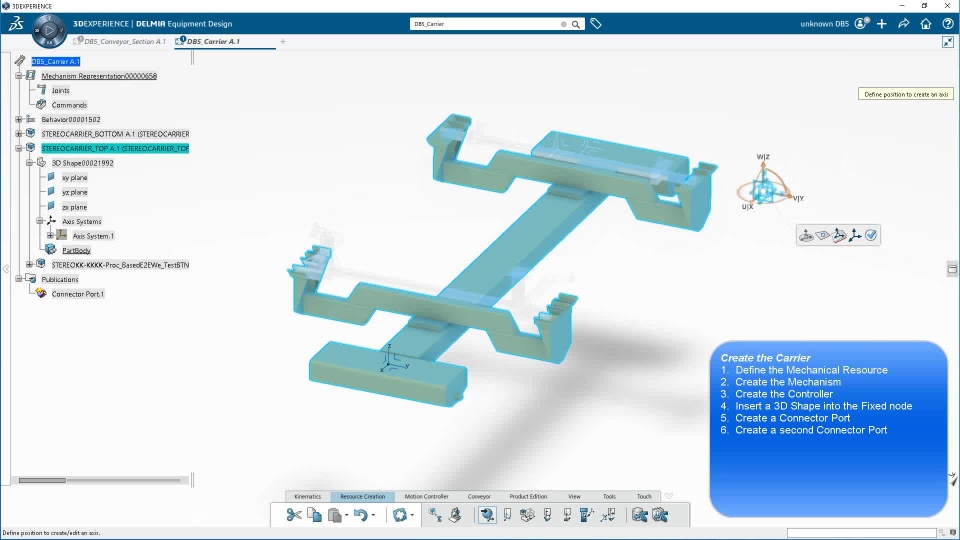Click the microscope-style resource icon
This screenshot has width=960, height=540.
(455, 515)
